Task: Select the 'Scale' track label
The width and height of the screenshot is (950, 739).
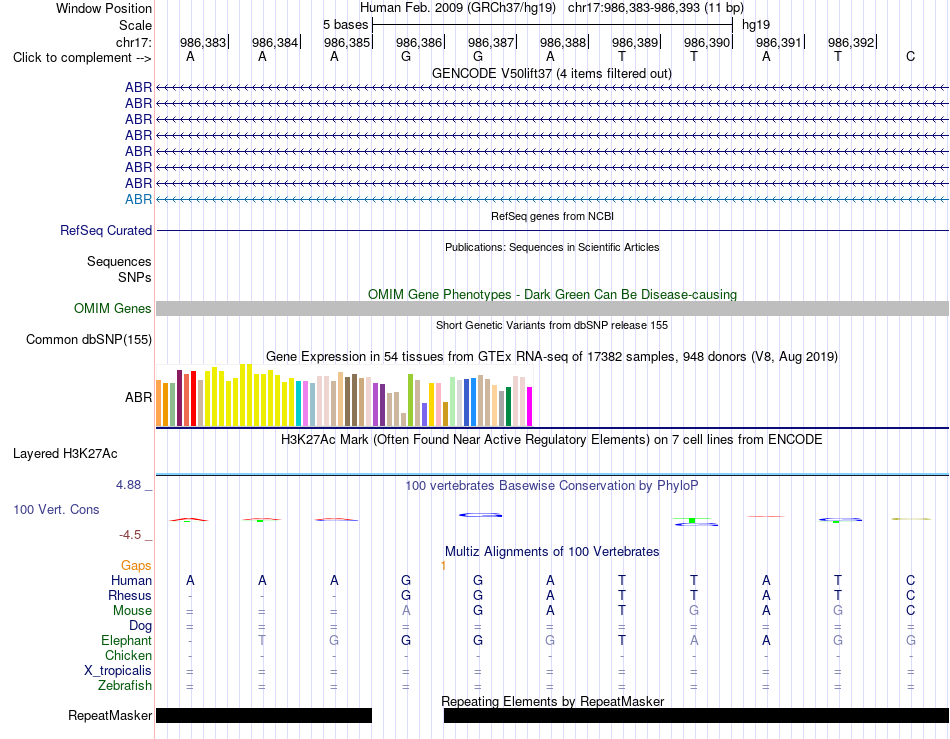Action: point(135,25)
